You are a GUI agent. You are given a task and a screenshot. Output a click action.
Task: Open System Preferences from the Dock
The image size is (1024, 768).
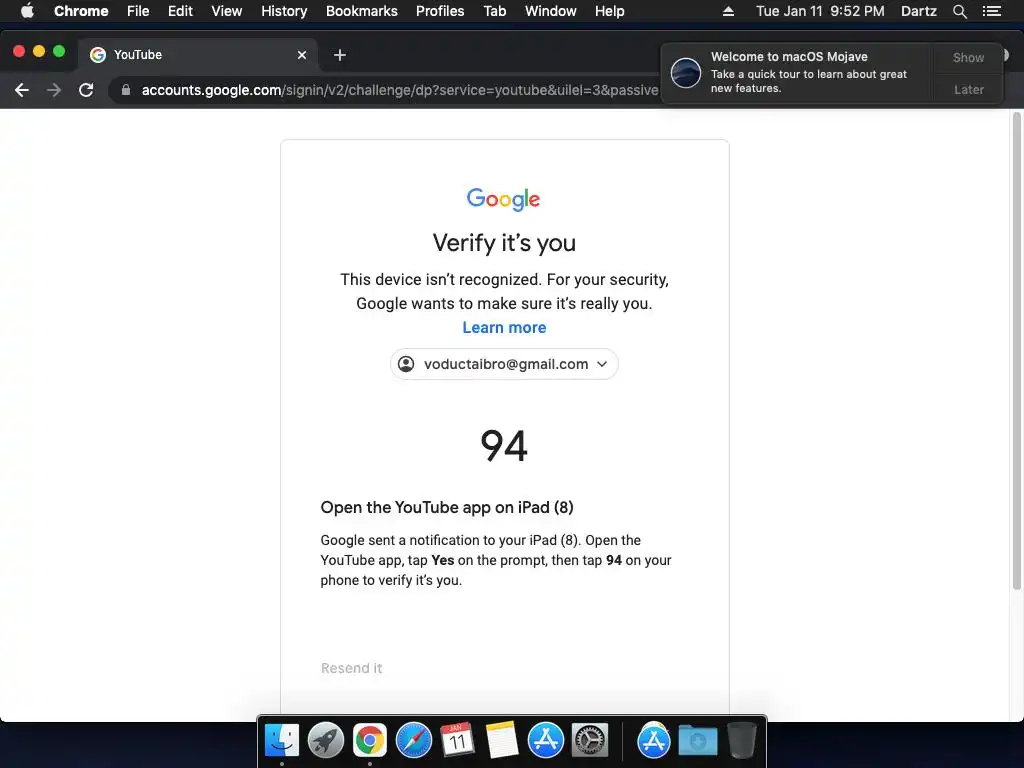point(590,741)
